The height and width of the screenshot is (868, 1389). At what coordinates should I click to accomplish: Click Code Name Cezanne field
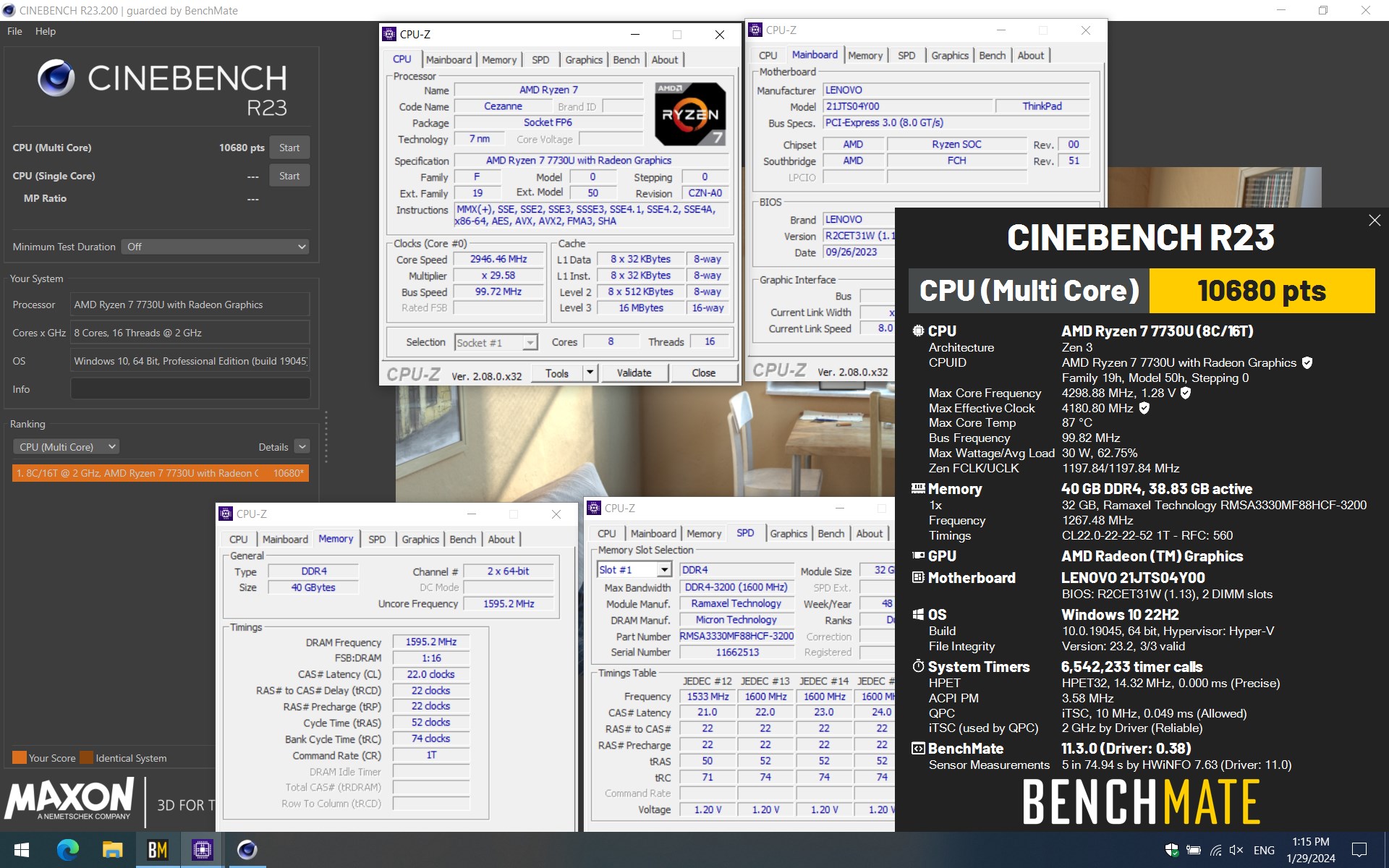pos(503,106)
